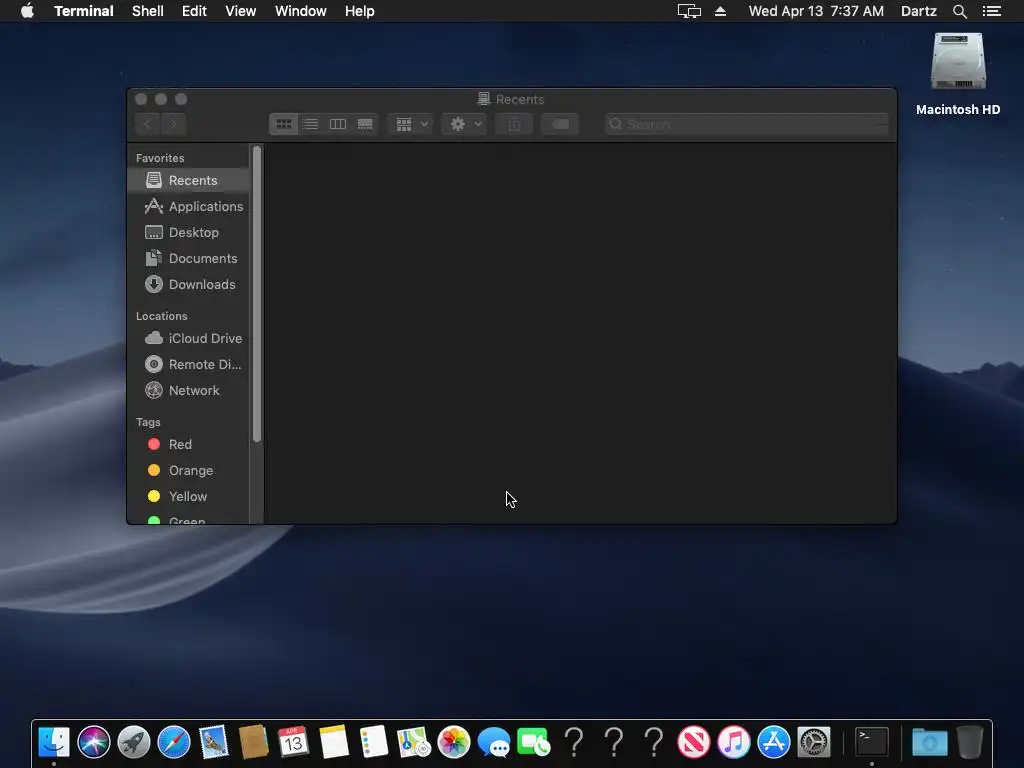
Task: Open Contacts from the Dock
Action: pos(254,742)
